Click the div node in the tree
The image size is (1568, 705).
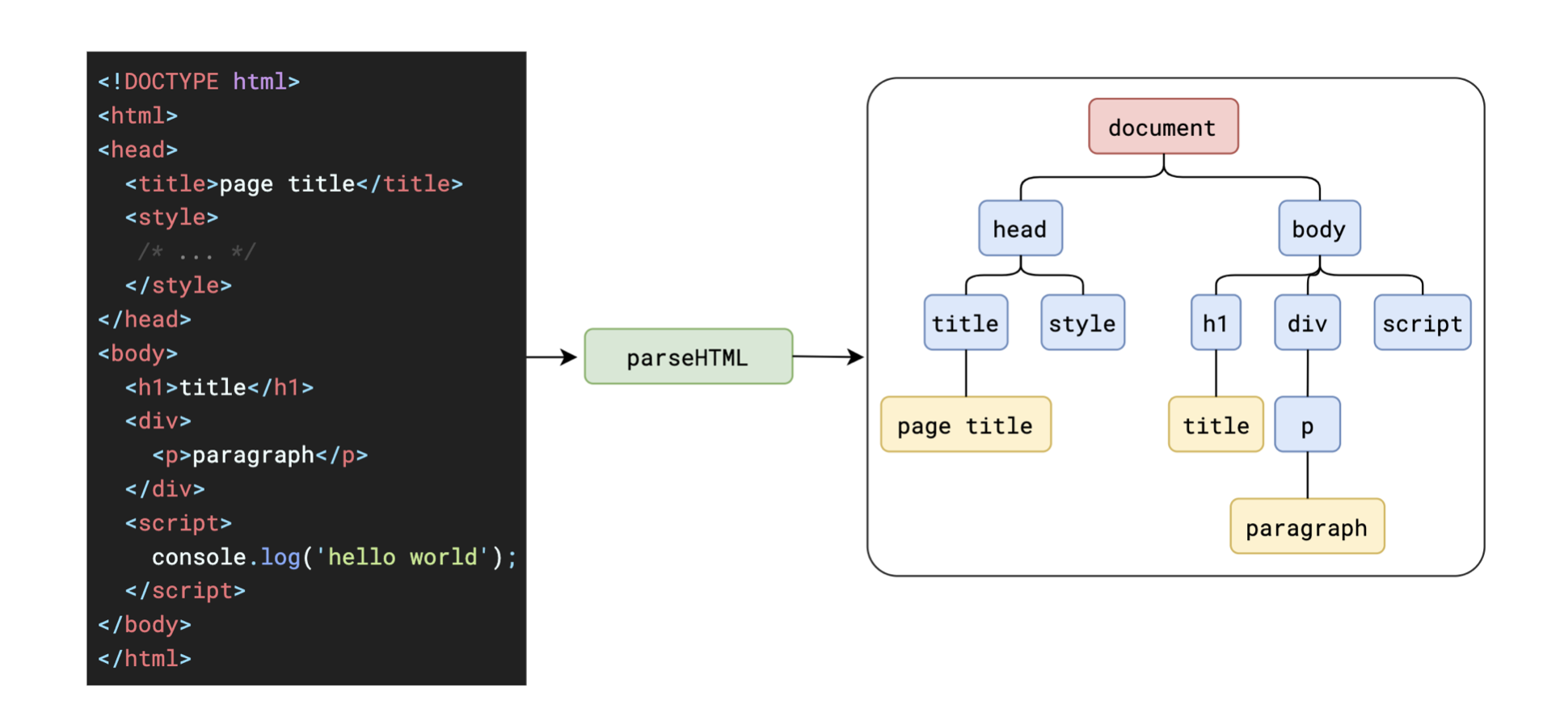tap(1307, 323)
